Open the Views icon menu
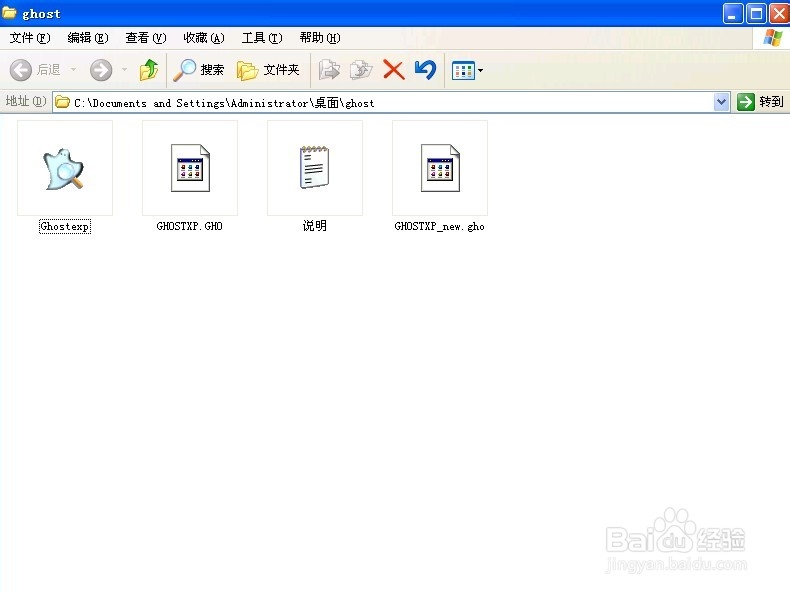The image size is (790, 592). pyautogui.click(x=467, y=71)
